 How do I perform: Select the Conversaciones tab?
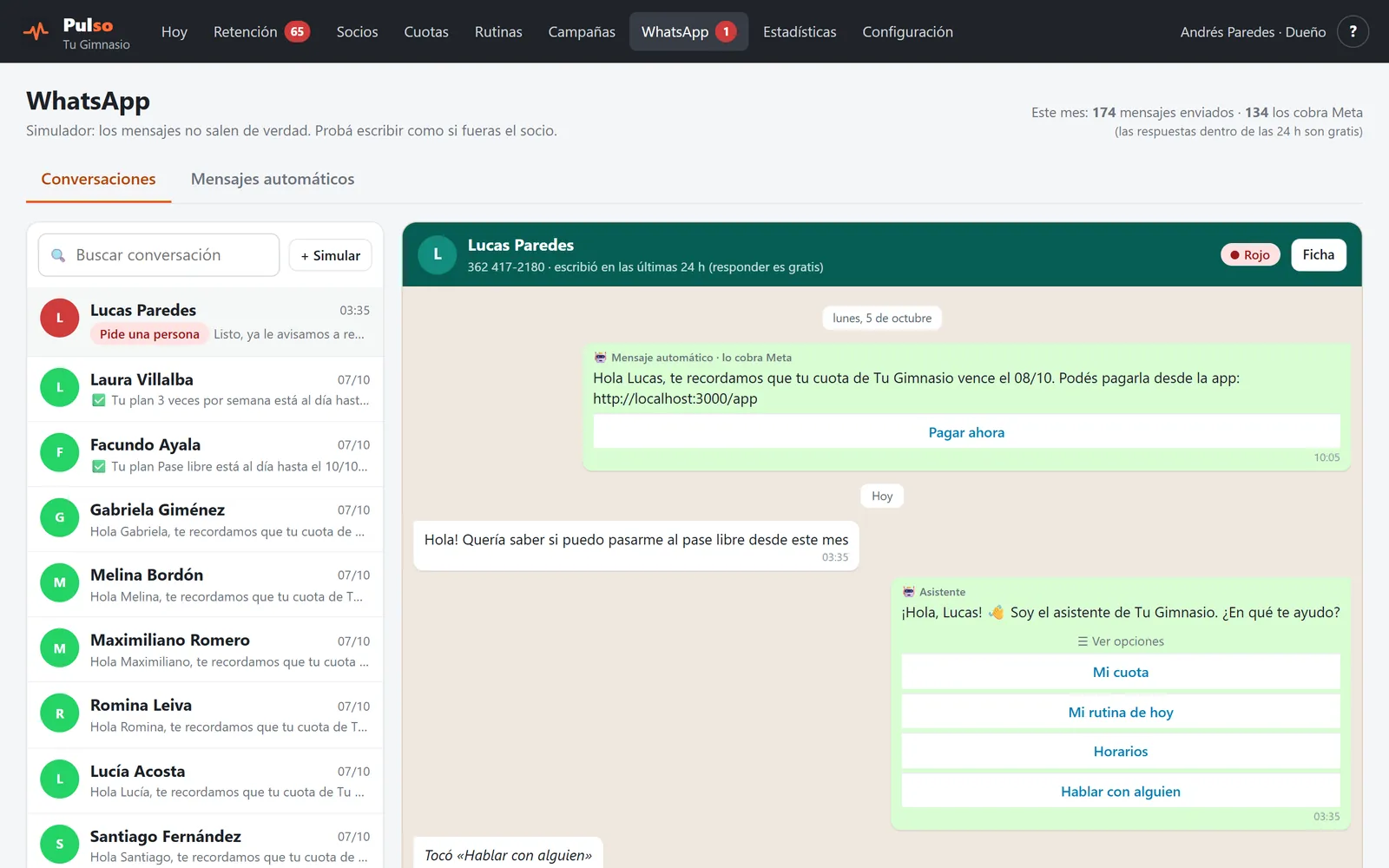tap(98, 179)
